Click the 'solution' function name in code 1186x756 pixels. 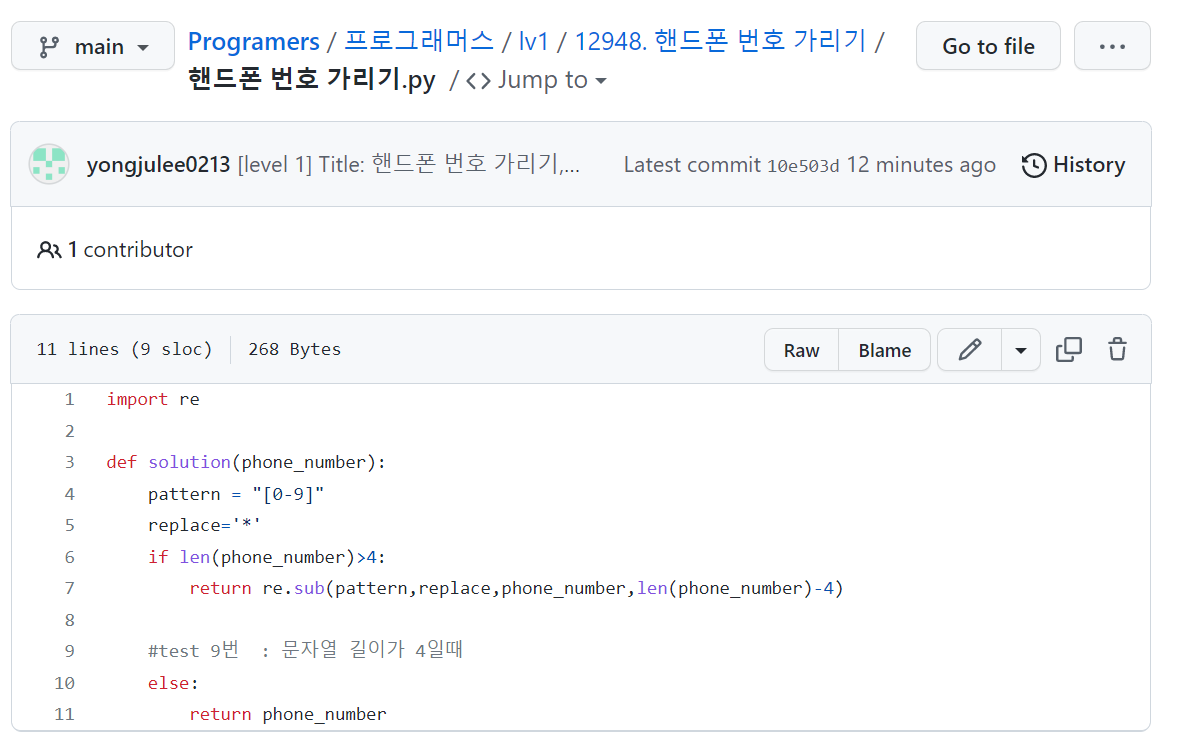[189, 462]
